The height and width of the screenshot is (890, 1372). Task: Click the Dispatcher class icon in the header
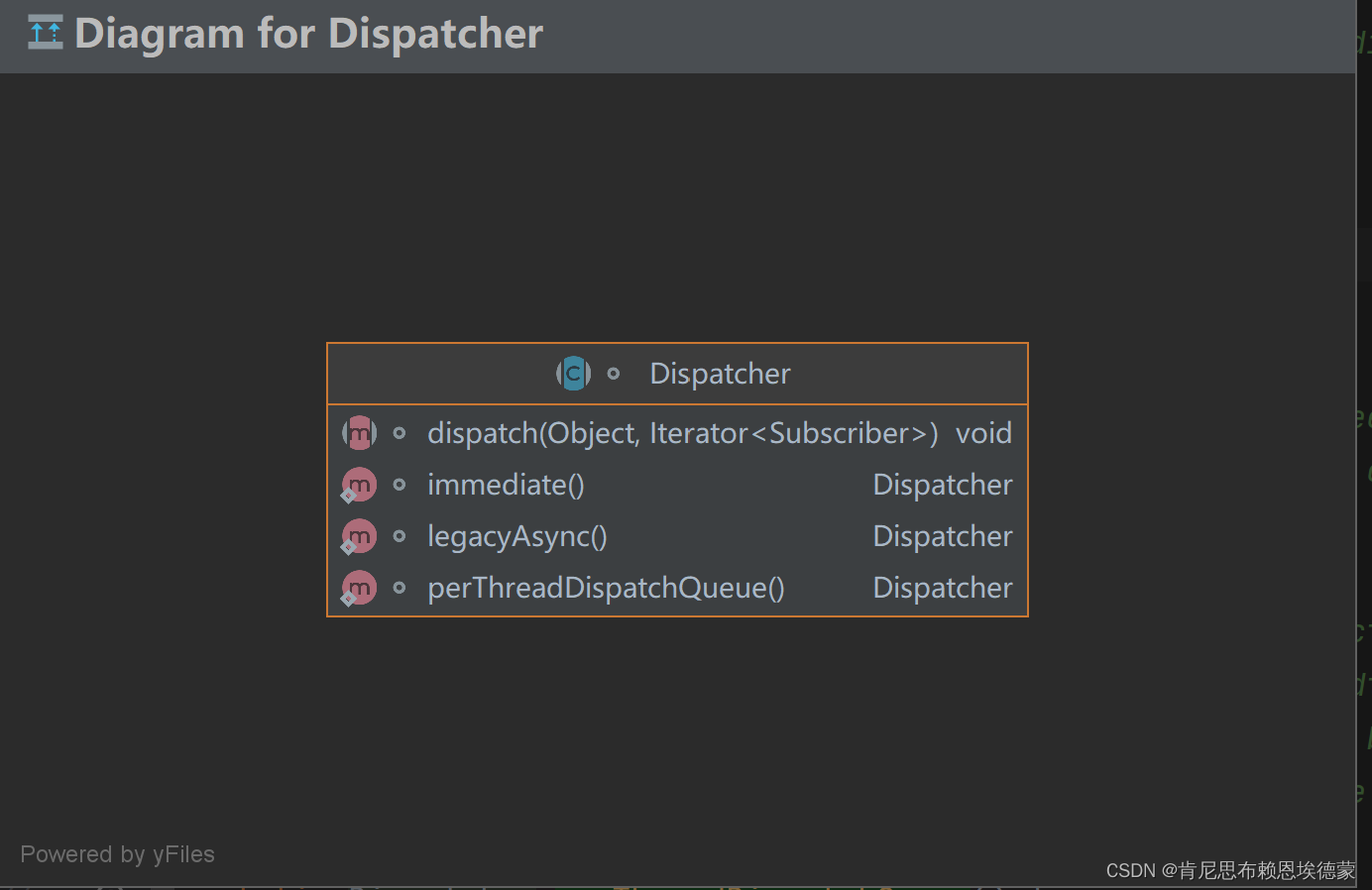[x=573, y=374]
